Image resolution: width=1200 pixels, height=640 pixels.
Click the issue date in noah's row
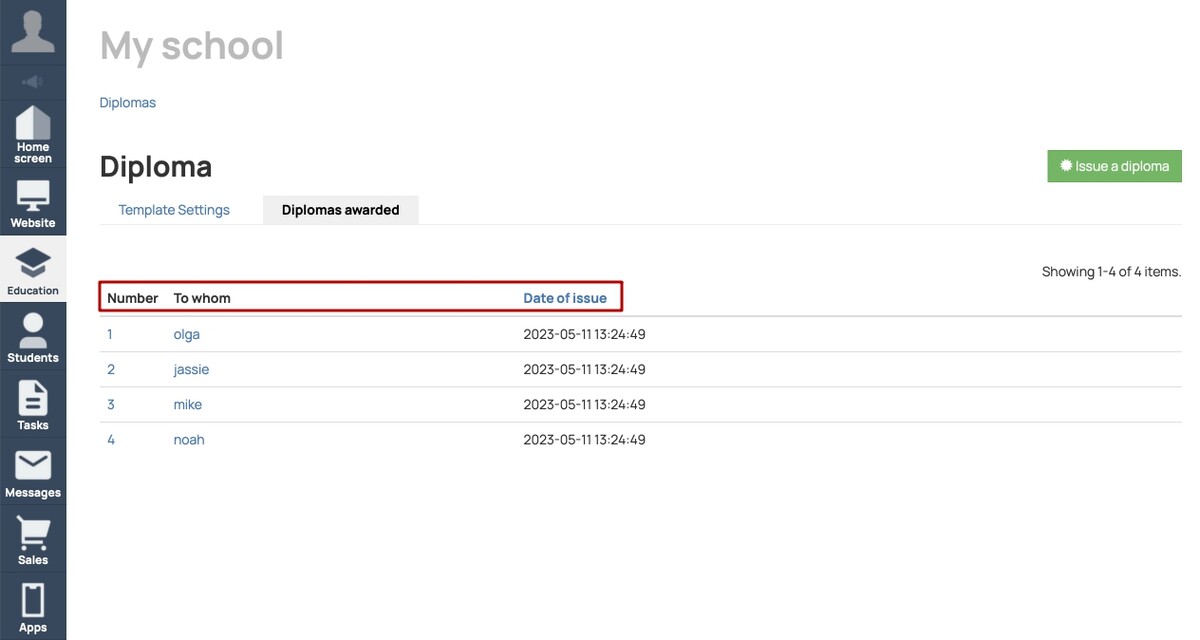point(584,439)
